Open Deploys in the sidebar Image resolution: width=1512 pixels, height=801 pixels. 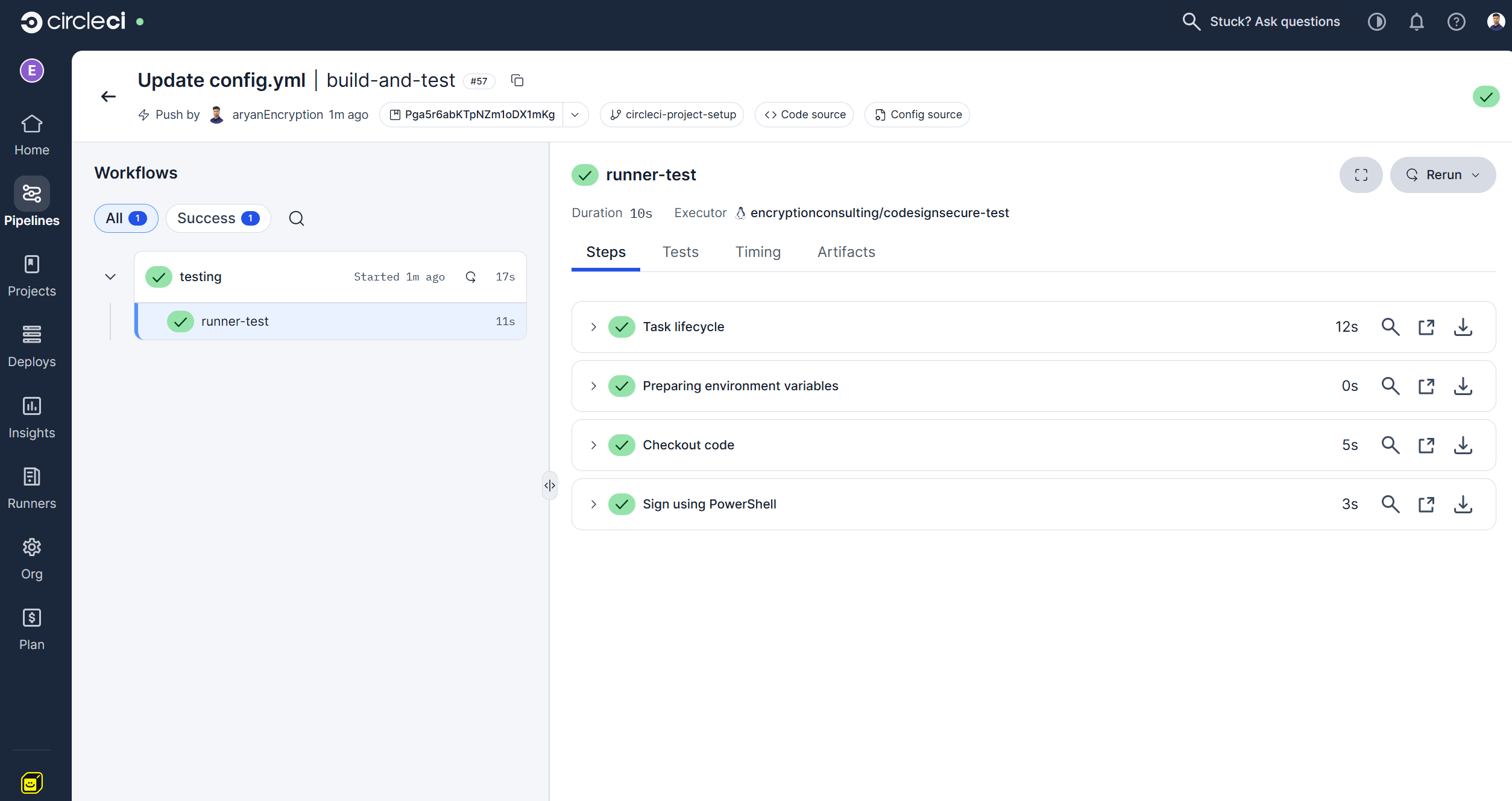coord(32,347)
